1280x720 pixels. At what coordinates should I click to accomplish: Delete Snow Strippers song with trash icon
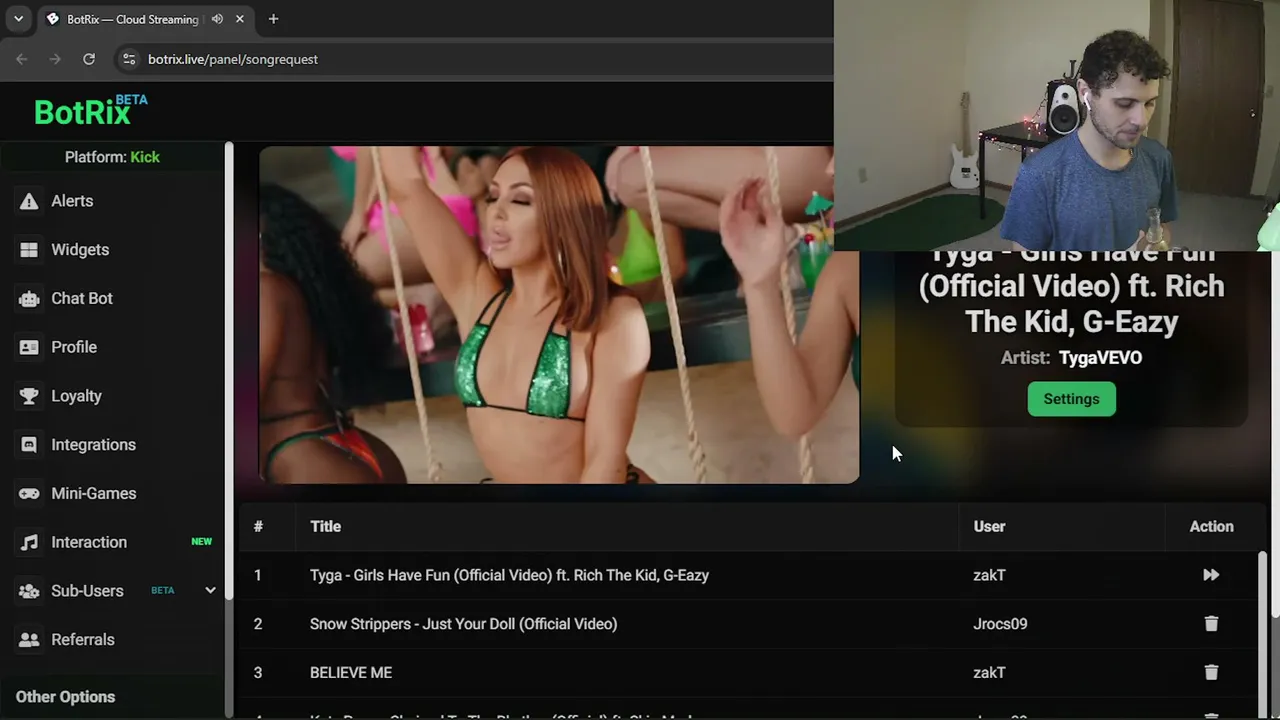point(1211,624)
